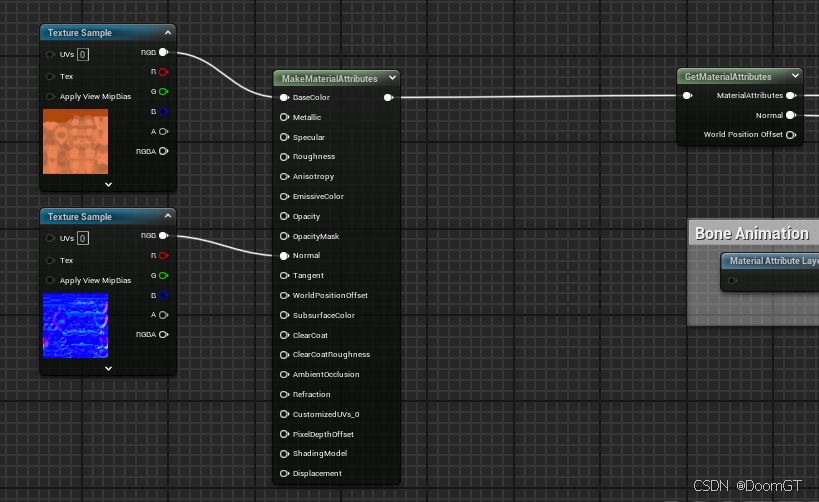Click top Texture Sample node title
Screen dimensions: 819x502
tap(80, 33)
